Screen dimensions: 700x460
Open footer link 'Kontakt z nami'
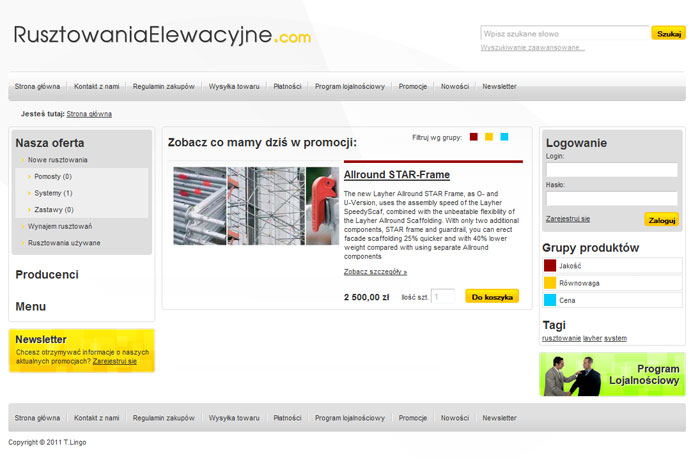96,418
